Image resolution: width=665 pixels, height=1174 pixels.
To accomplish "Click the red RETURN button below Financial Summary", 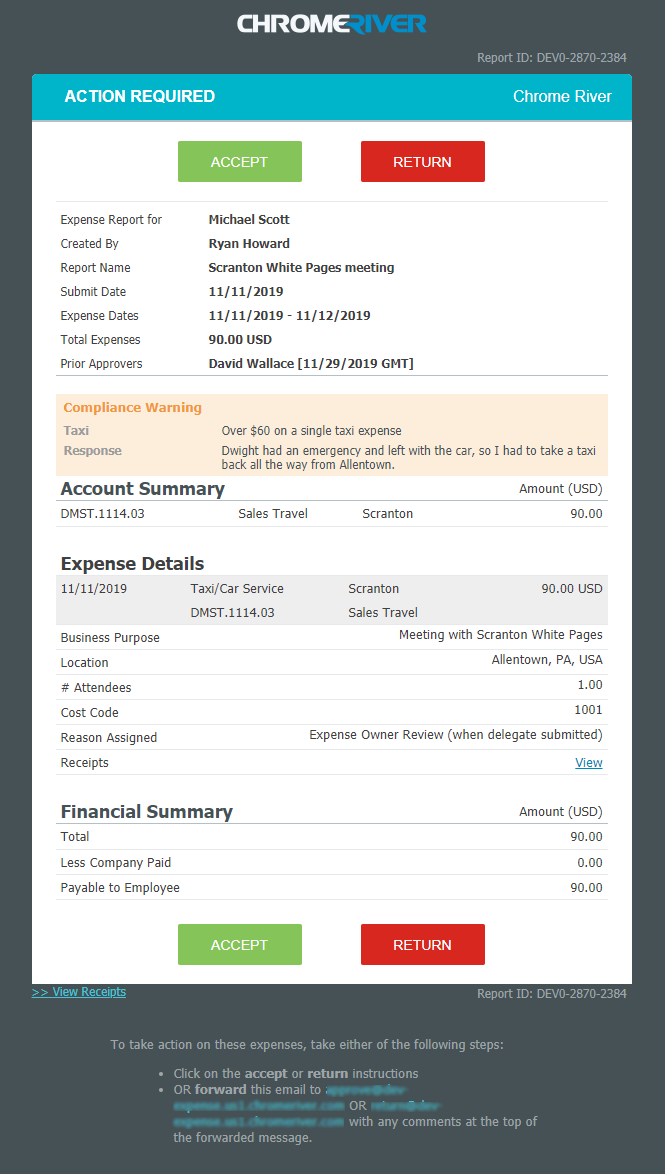I will (x=422, y=944).
